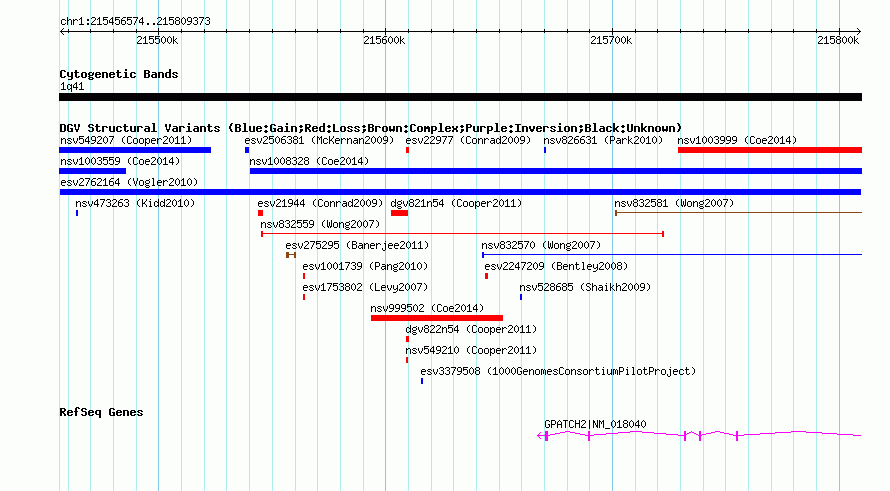Screen dimensions: 890x491
Task: Click the blue esv3379508 marker
Action: [x=422, y=381]
